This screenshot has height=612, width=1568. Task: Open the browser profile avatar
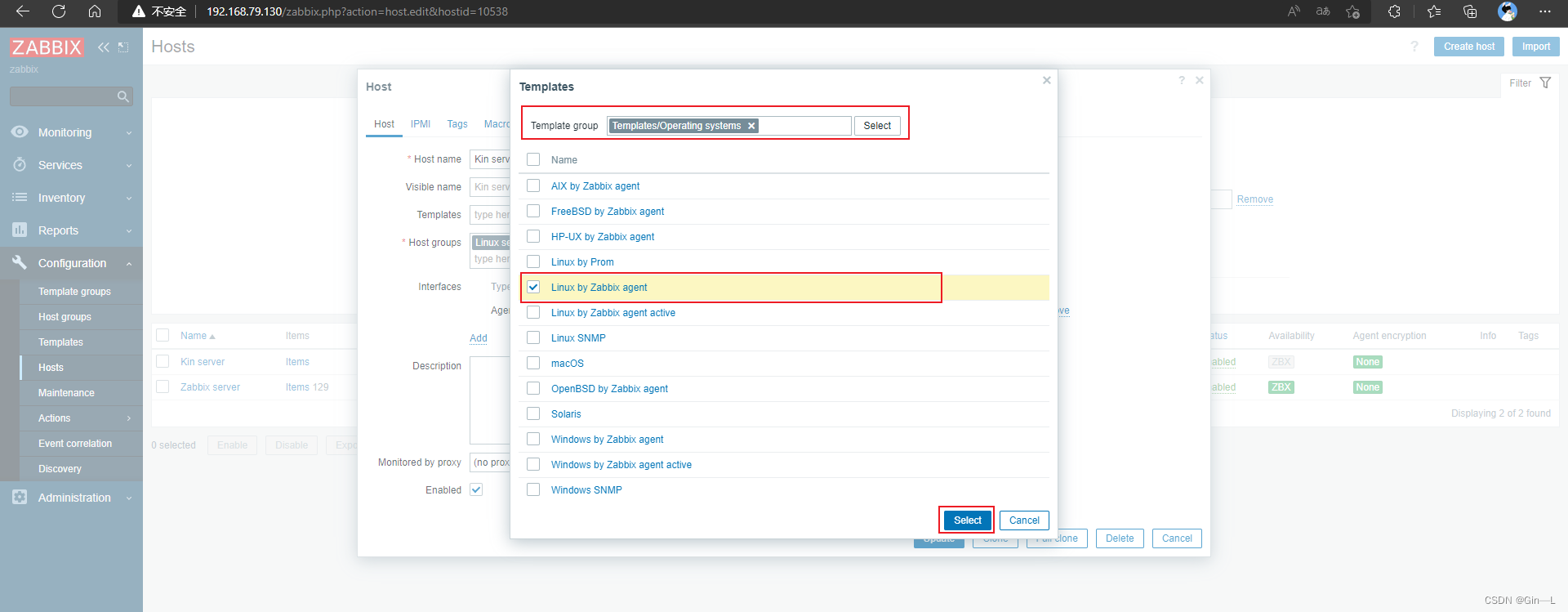[x=1508, y=11]
